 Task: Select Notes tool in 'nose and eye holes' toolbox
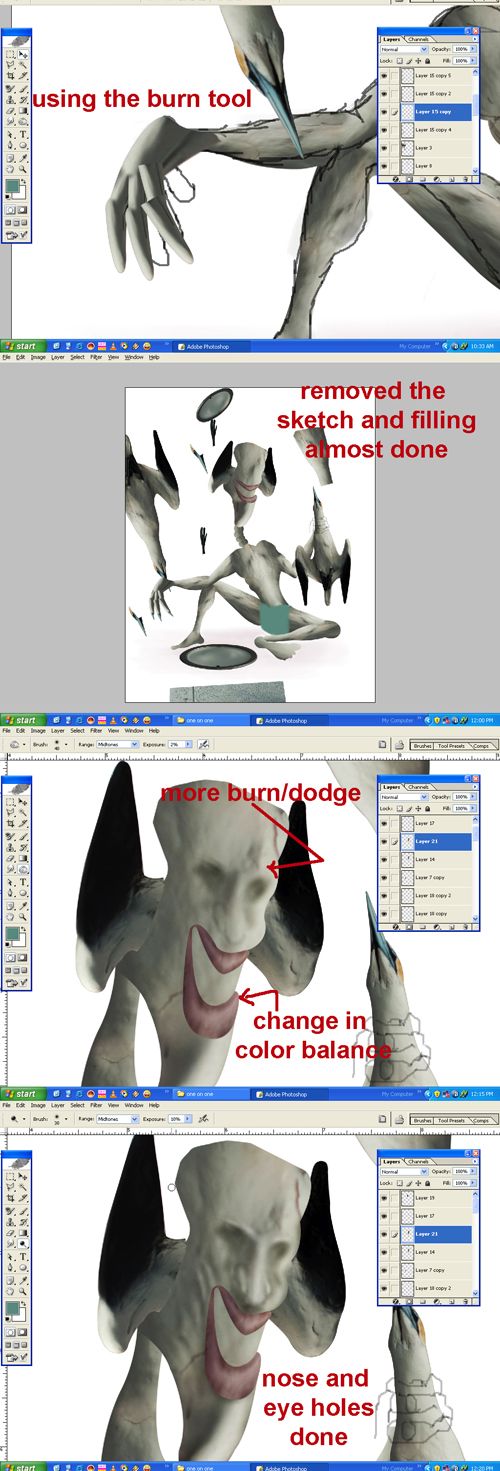tap(10, 1280)
